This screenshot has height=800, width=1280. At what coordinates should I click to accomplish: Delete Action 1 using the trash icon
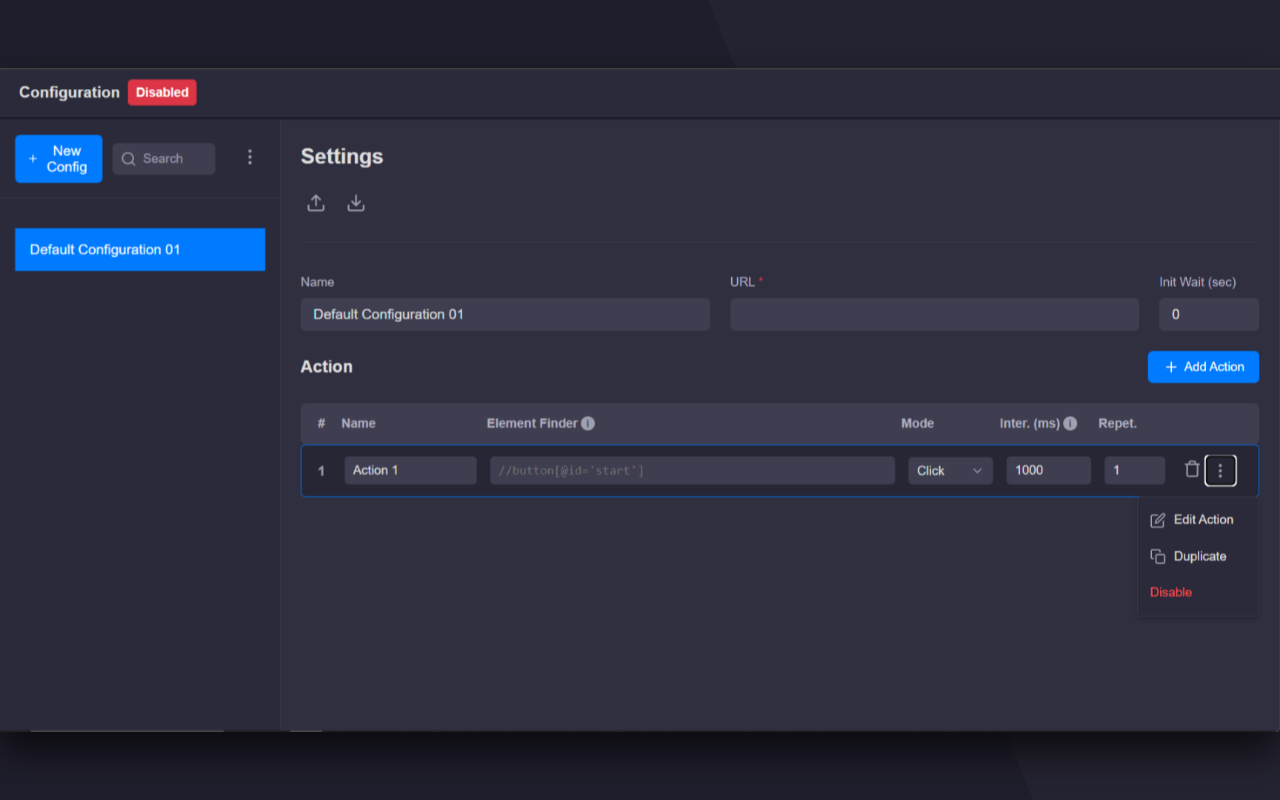click(1192, 469)
